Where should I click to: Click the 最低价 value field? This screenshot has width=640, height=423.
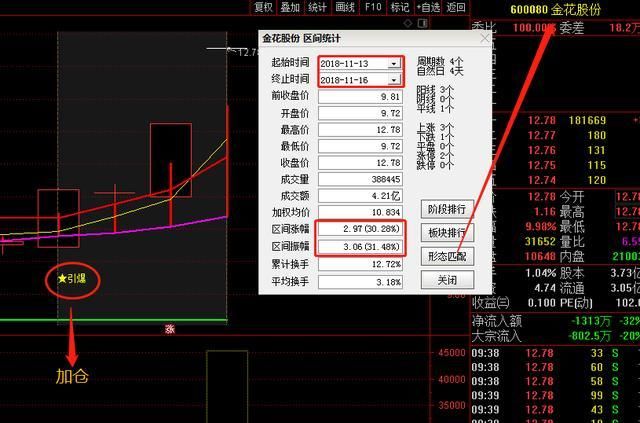[360, 146]
